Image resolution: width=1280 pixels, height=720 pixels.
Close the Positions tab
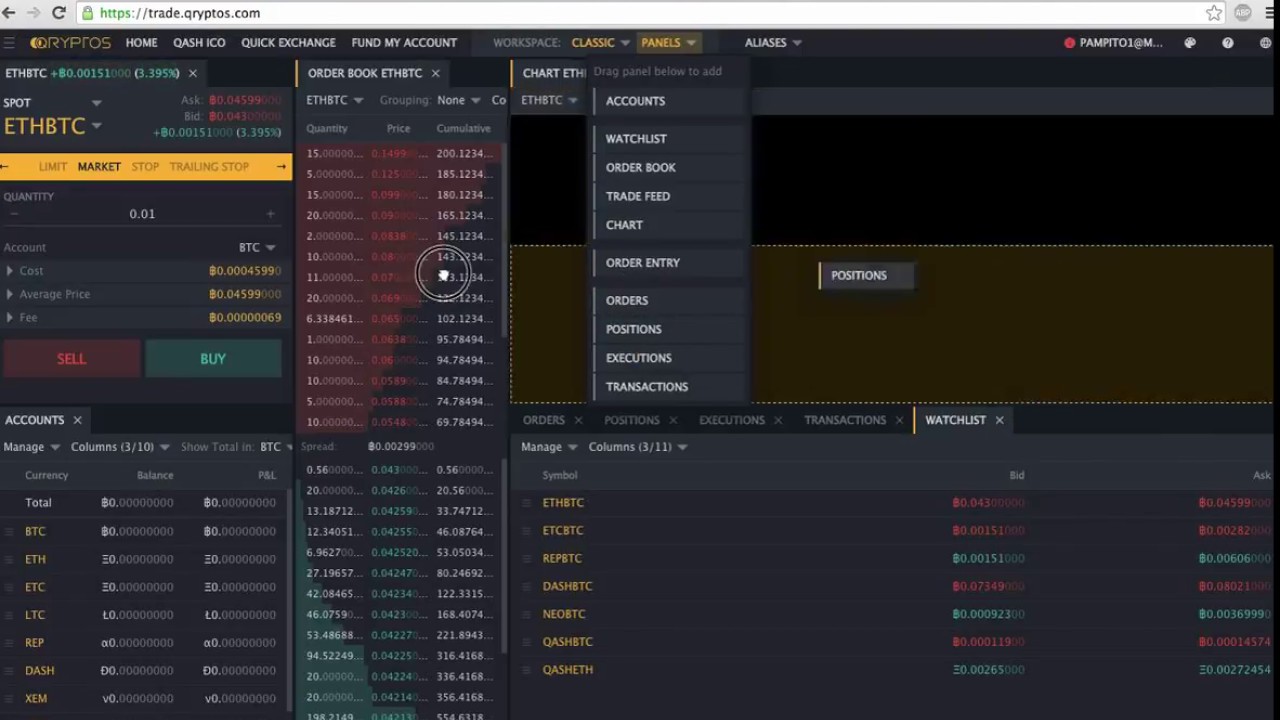point(673,420)
